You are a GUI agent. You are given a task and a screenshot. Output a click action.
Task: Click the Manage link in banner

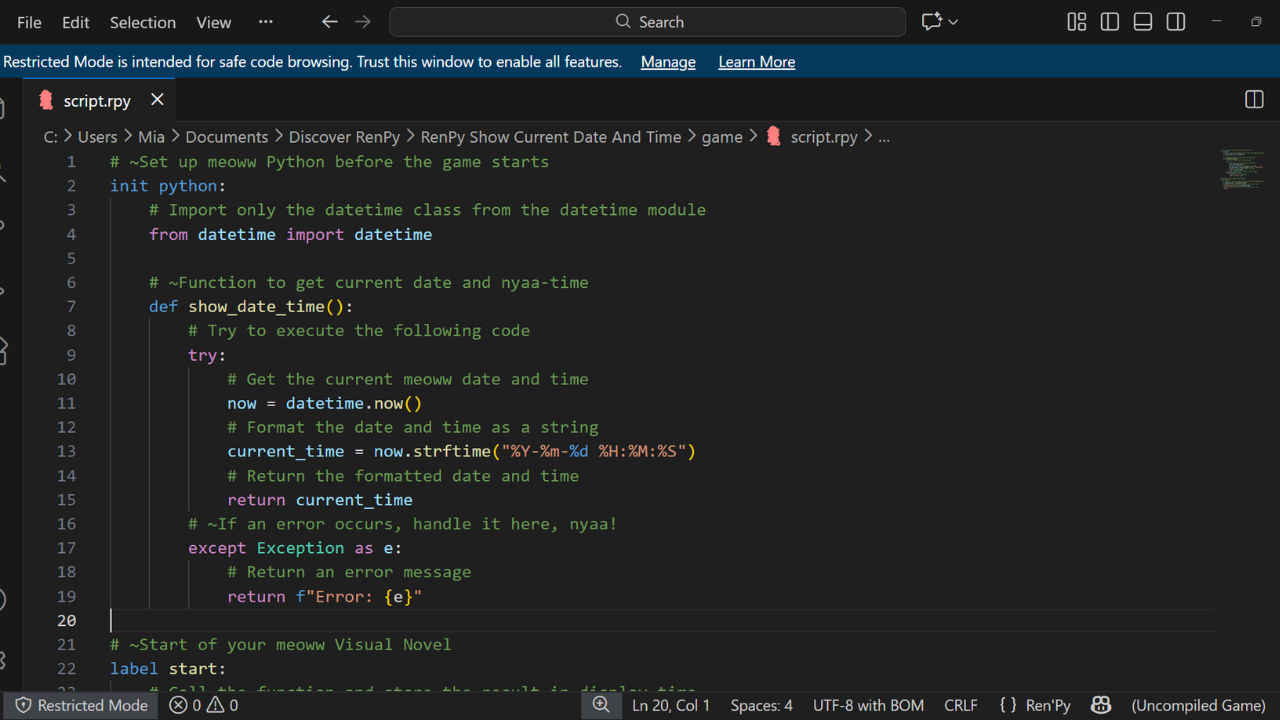(x=668, y=62)
